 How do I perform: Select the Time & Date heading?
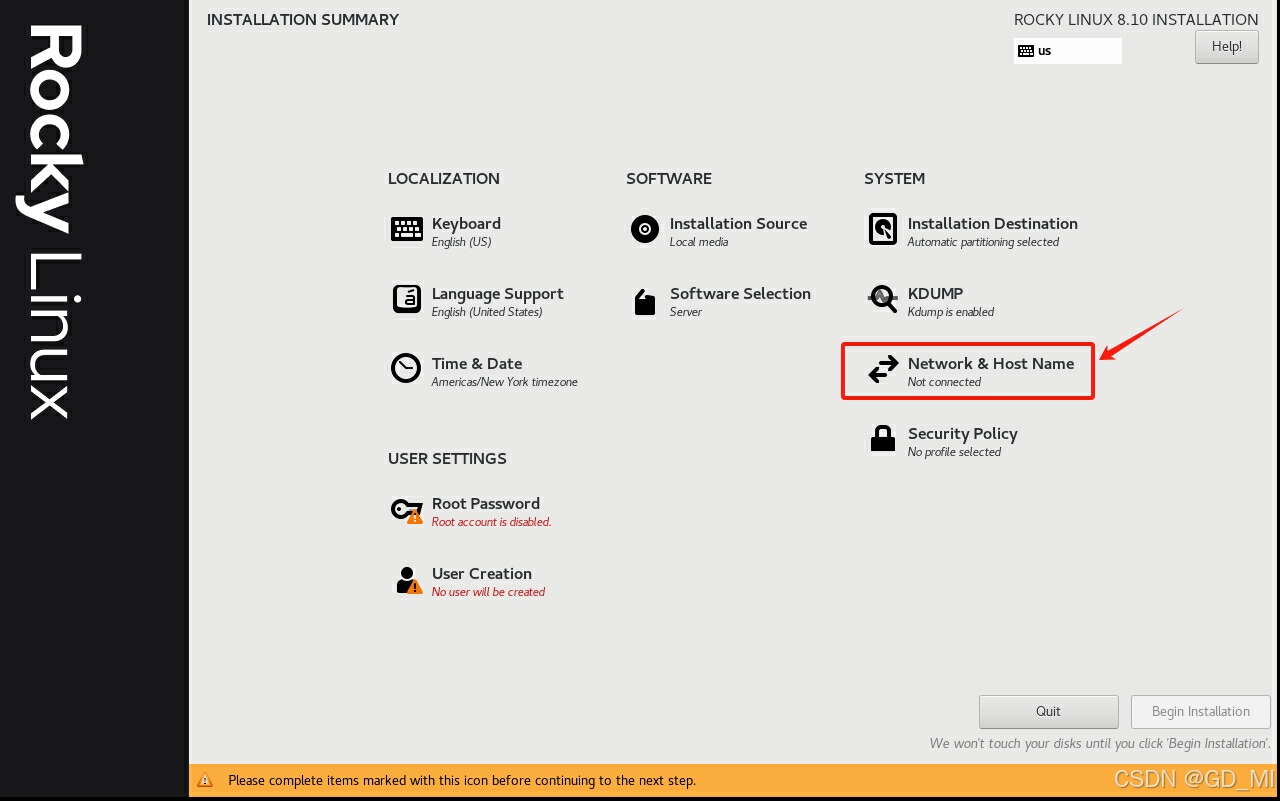tap(477, 363)
